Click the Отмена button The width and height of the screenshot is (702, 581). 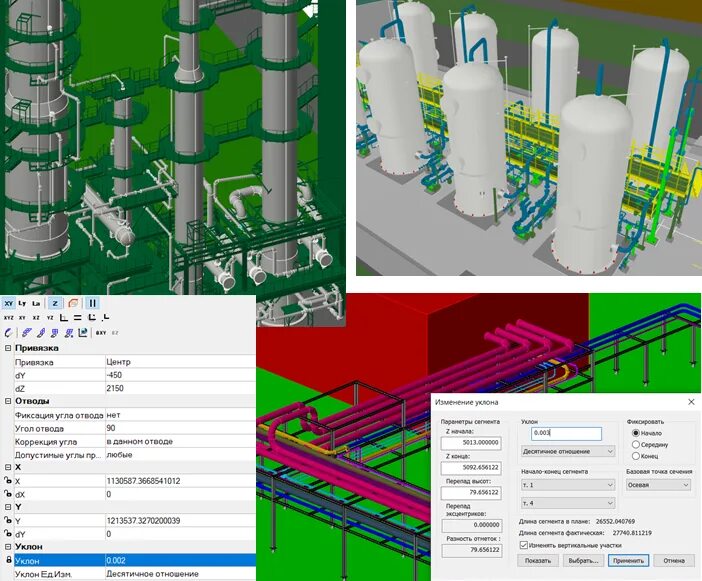pyautogui.click(x=674, y=560)
